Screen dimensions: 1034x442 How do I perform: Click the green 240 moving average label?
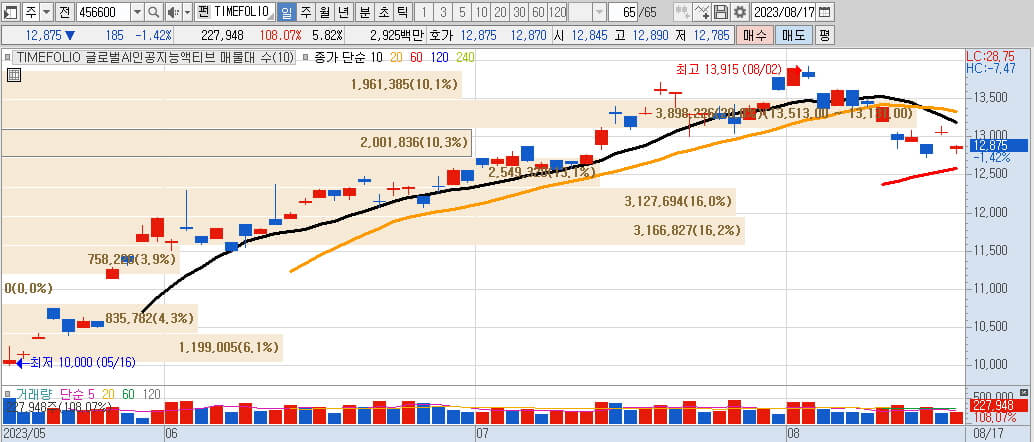coord(465,57)
